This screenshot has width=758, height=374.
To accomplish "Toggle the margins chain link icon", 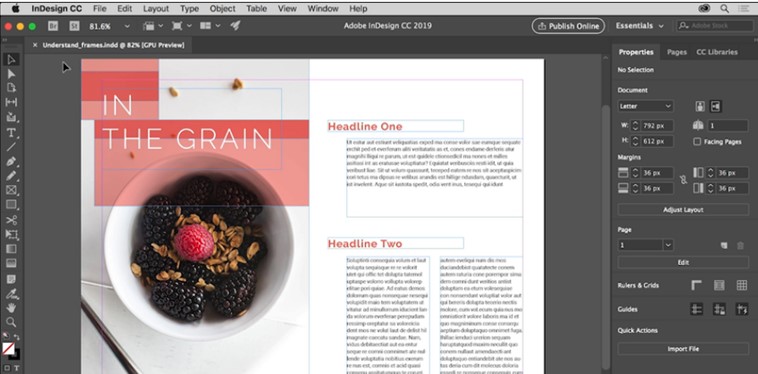I will coord(683,180).
